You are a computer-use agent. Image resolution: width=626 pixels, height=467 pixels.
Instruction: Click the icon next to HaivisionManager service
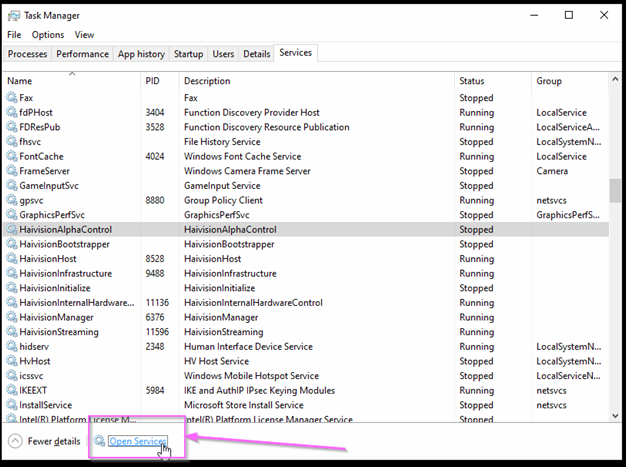[12, 317]
